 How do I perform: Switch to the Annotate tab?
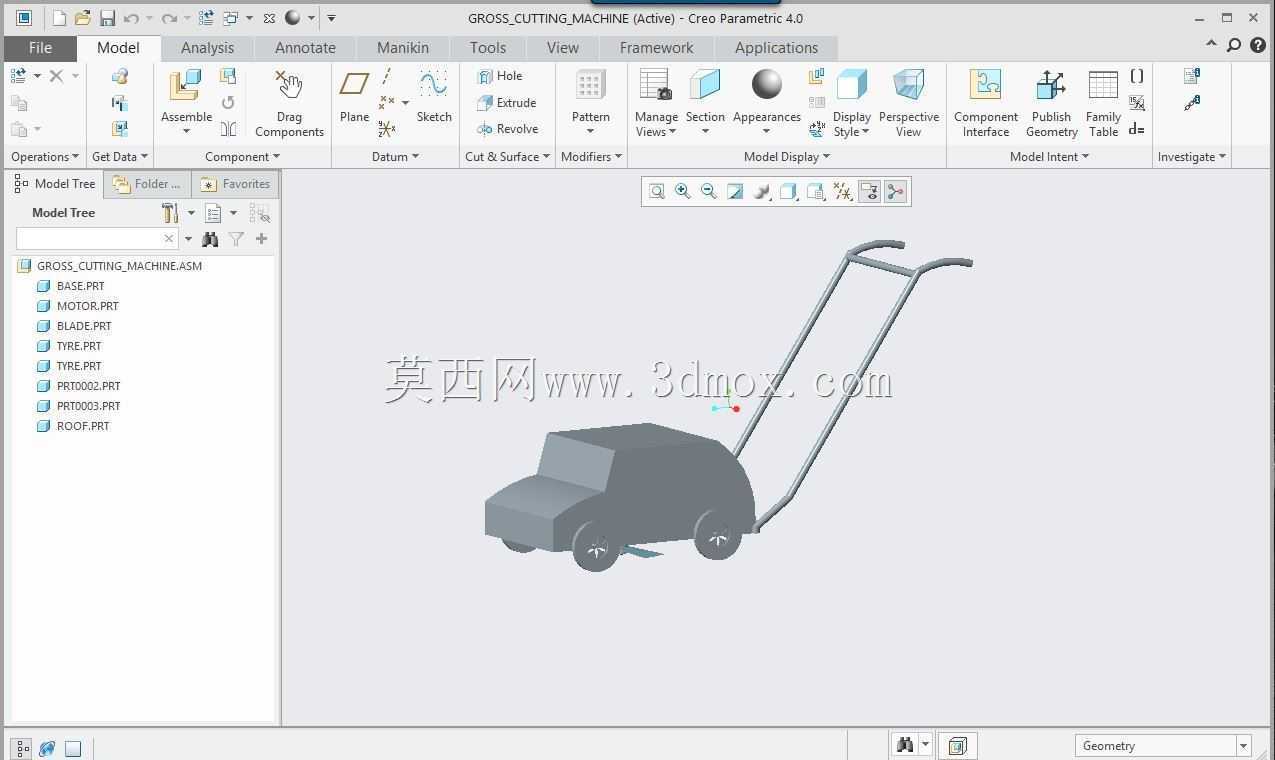[305, 48]
